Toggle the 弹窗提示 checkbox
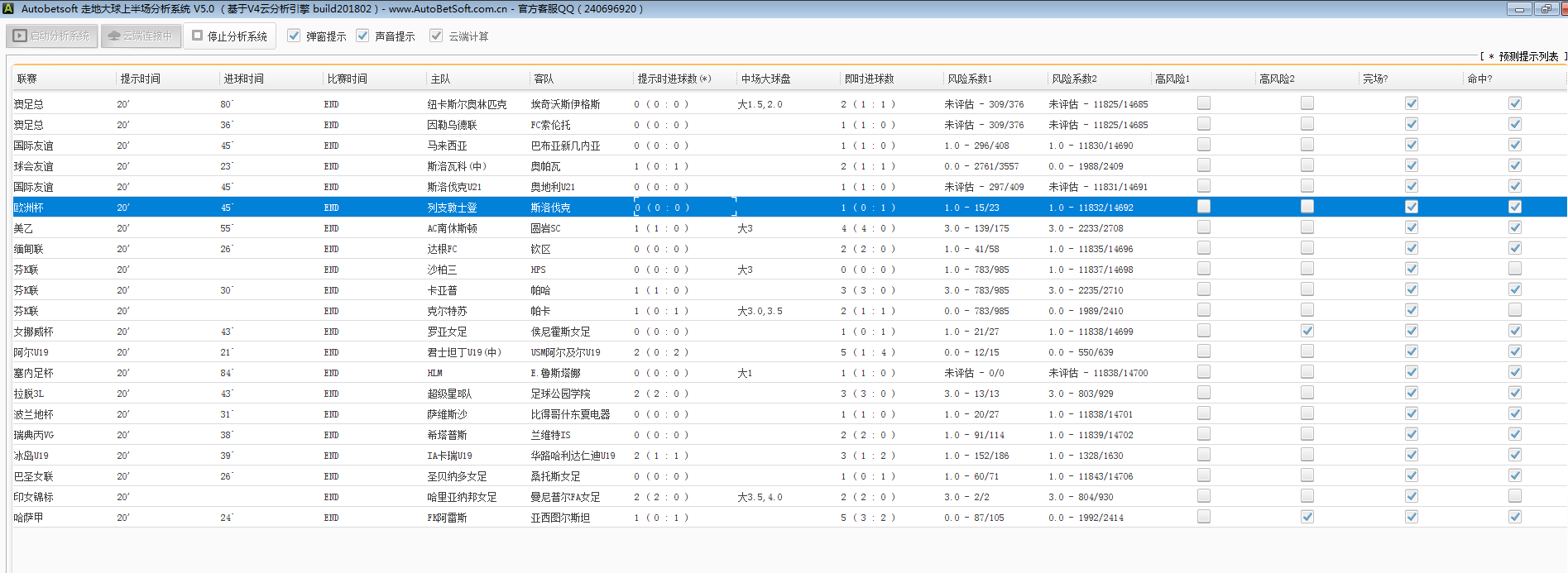Viewport: 1568px width, 573px height. [294, 36]
